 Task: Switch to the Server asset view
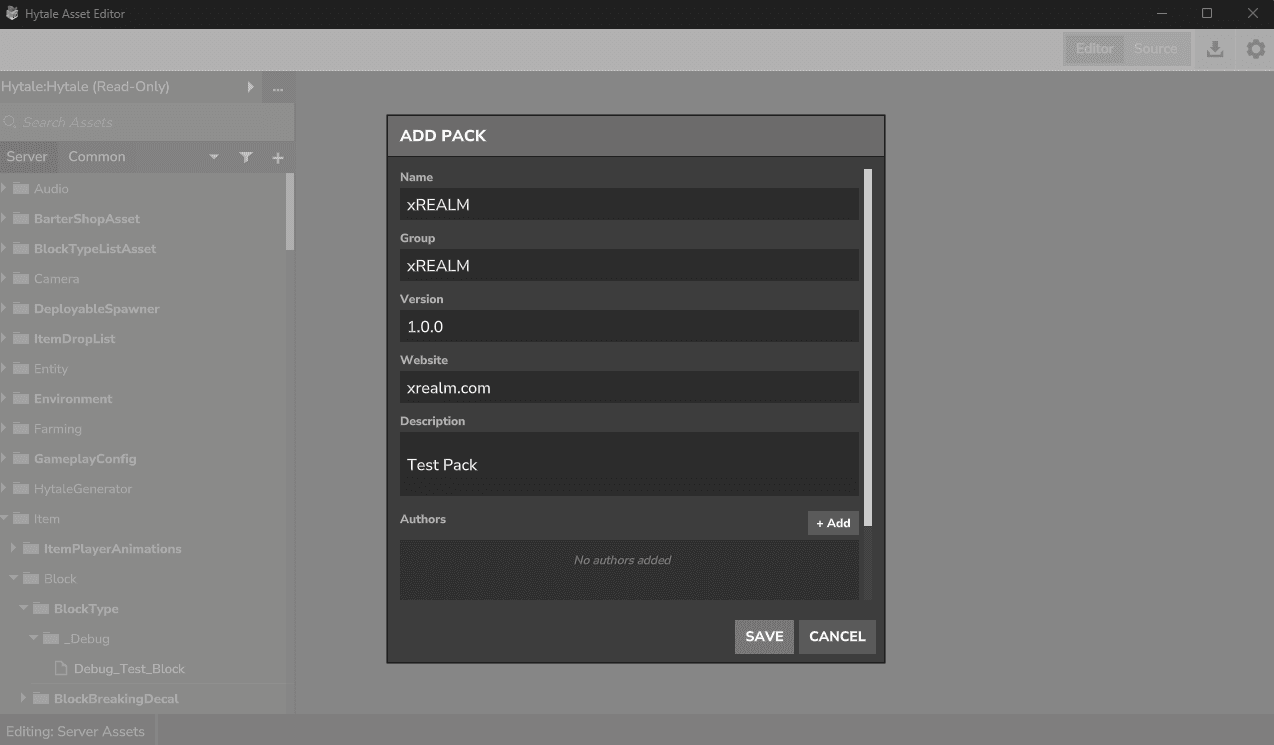point(28,157)
